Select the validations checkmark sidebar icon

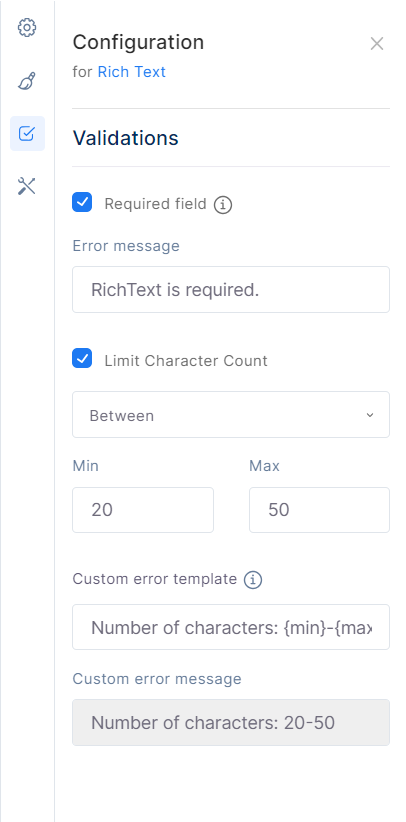click(x=27, y=134)
